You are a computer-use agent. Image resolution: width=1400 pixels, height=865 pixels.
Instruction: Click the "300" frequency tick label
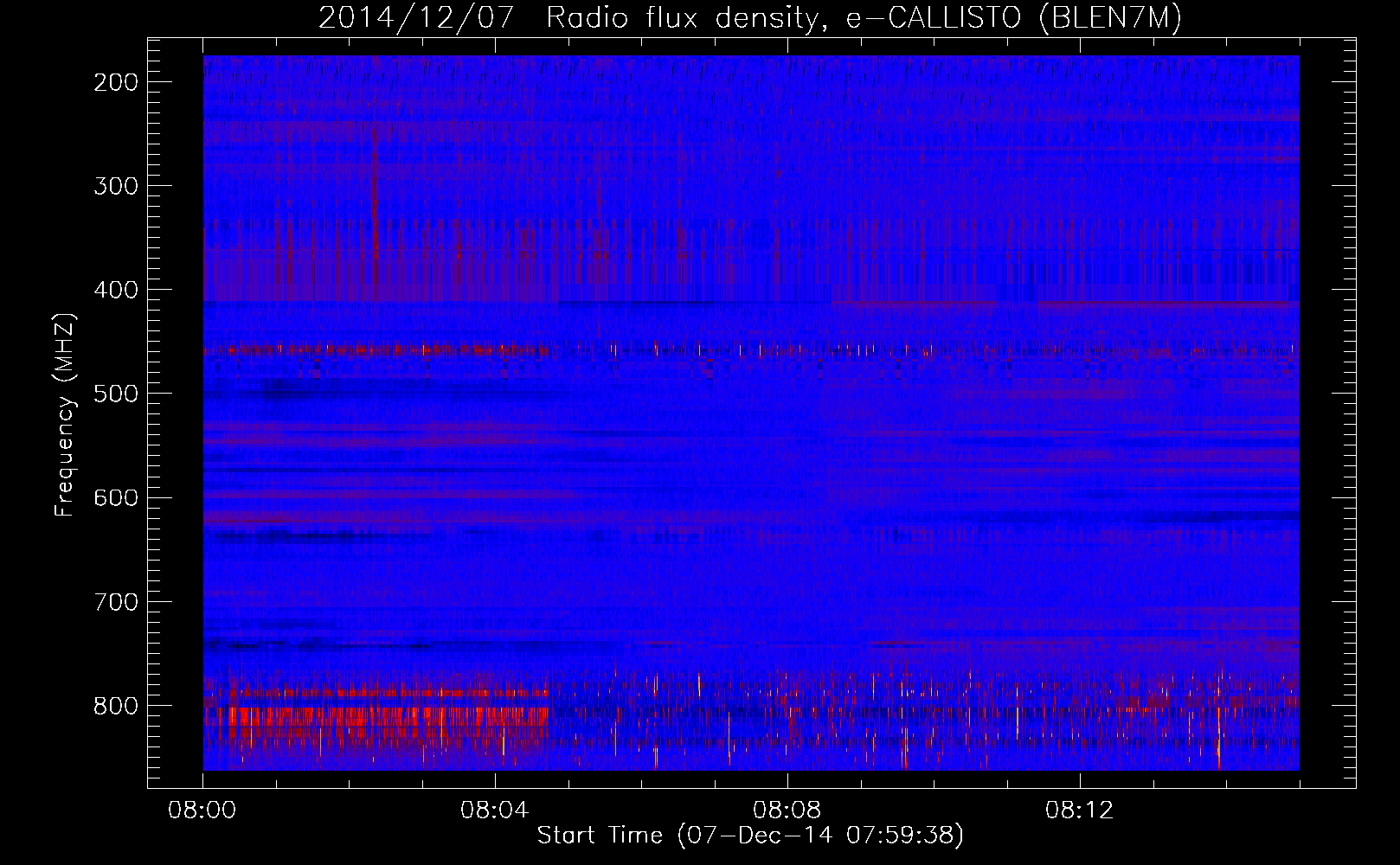point(116,186)
